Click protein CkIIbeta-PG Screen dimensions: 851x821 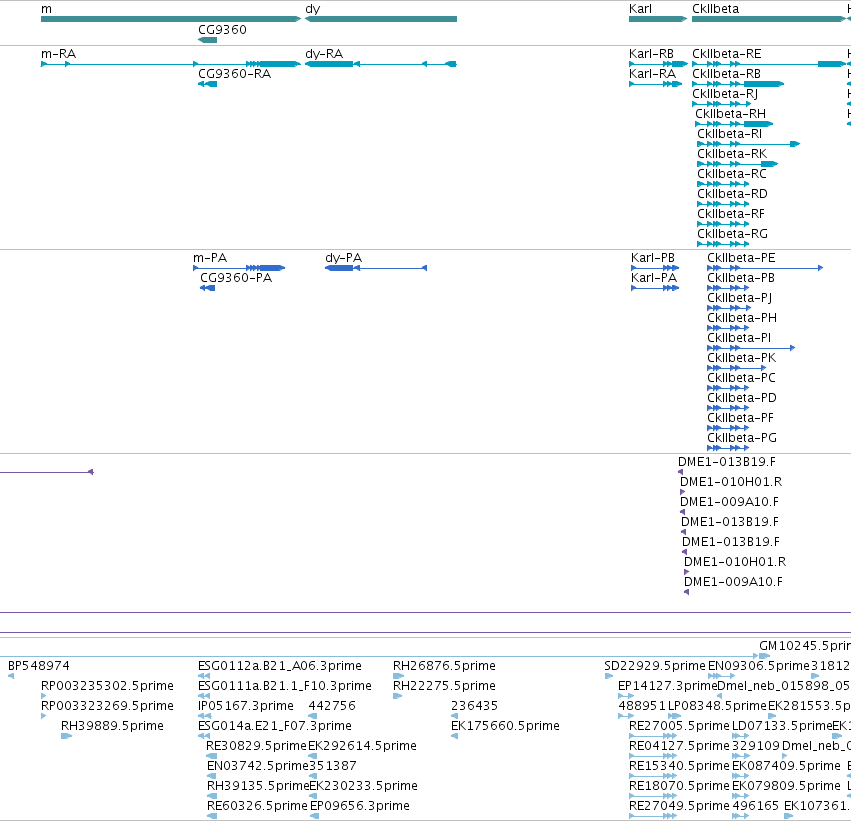coord(742,438)
